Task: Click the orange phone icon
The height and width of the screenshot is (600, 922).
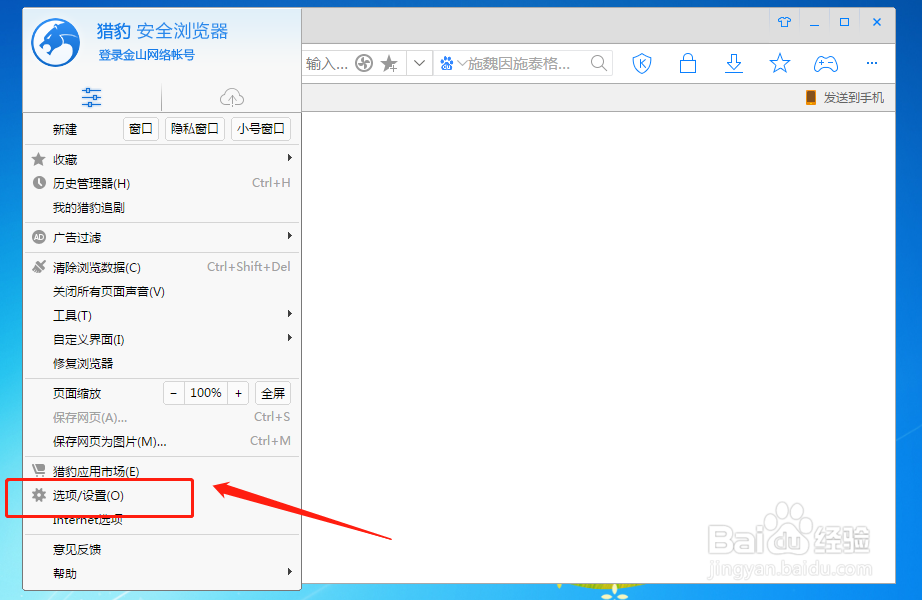Action: pos(811,98)
